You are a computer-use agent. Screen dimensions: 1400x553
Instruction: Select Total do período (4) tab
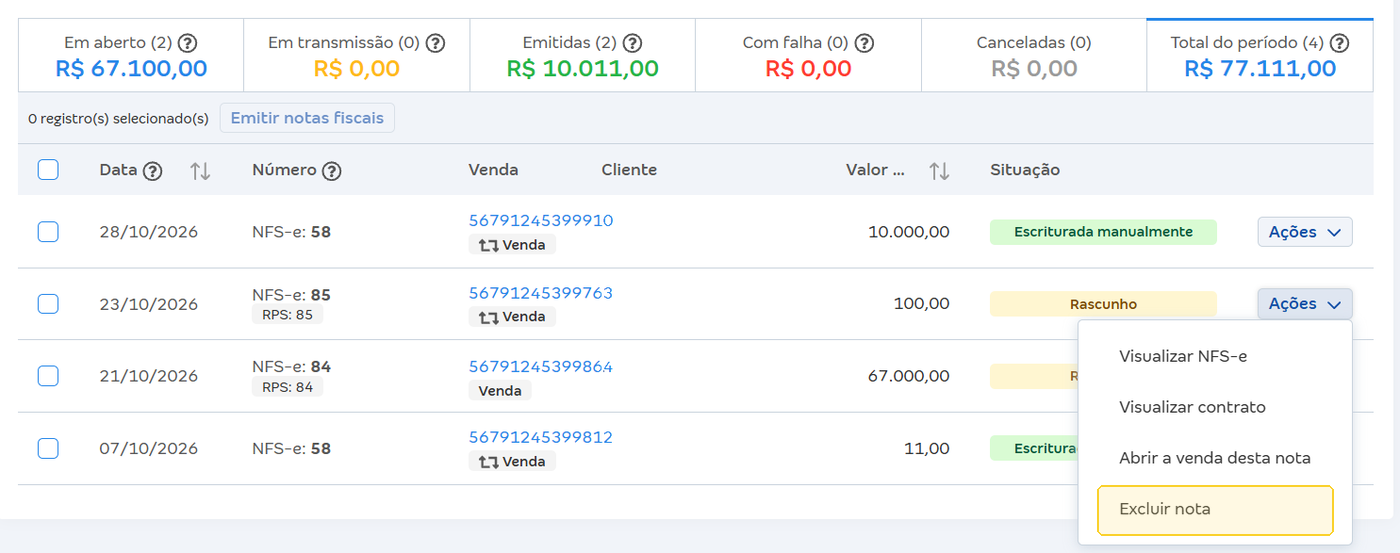click(x=1260, y=55)
